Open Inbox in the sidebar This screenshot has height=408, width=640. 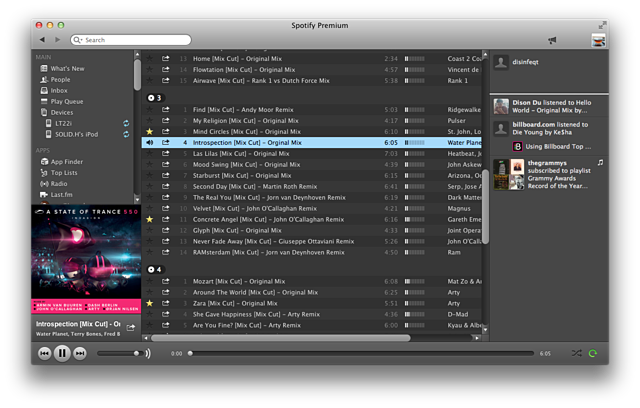(x=54, y=91)
